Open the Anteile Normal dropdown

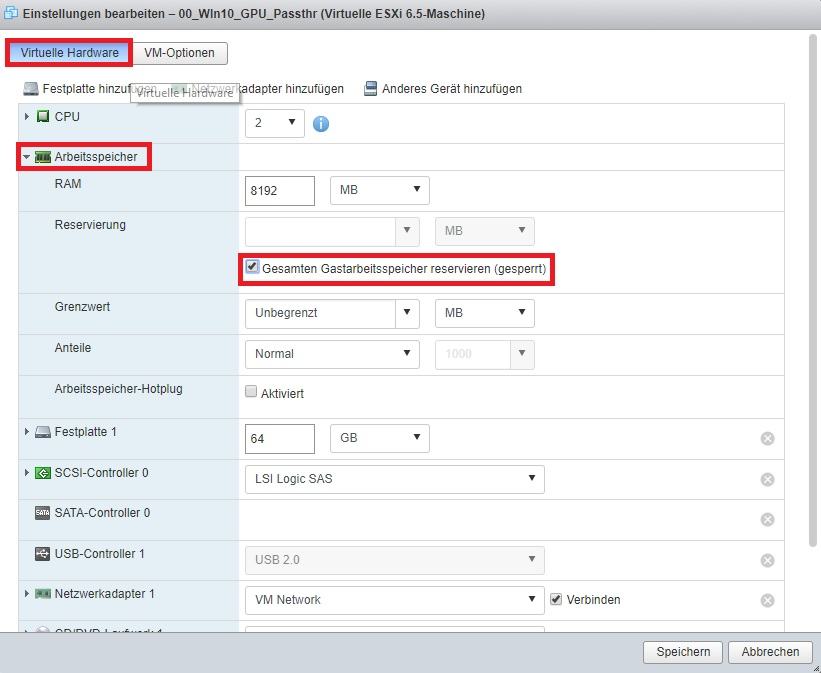click(332, 354)
